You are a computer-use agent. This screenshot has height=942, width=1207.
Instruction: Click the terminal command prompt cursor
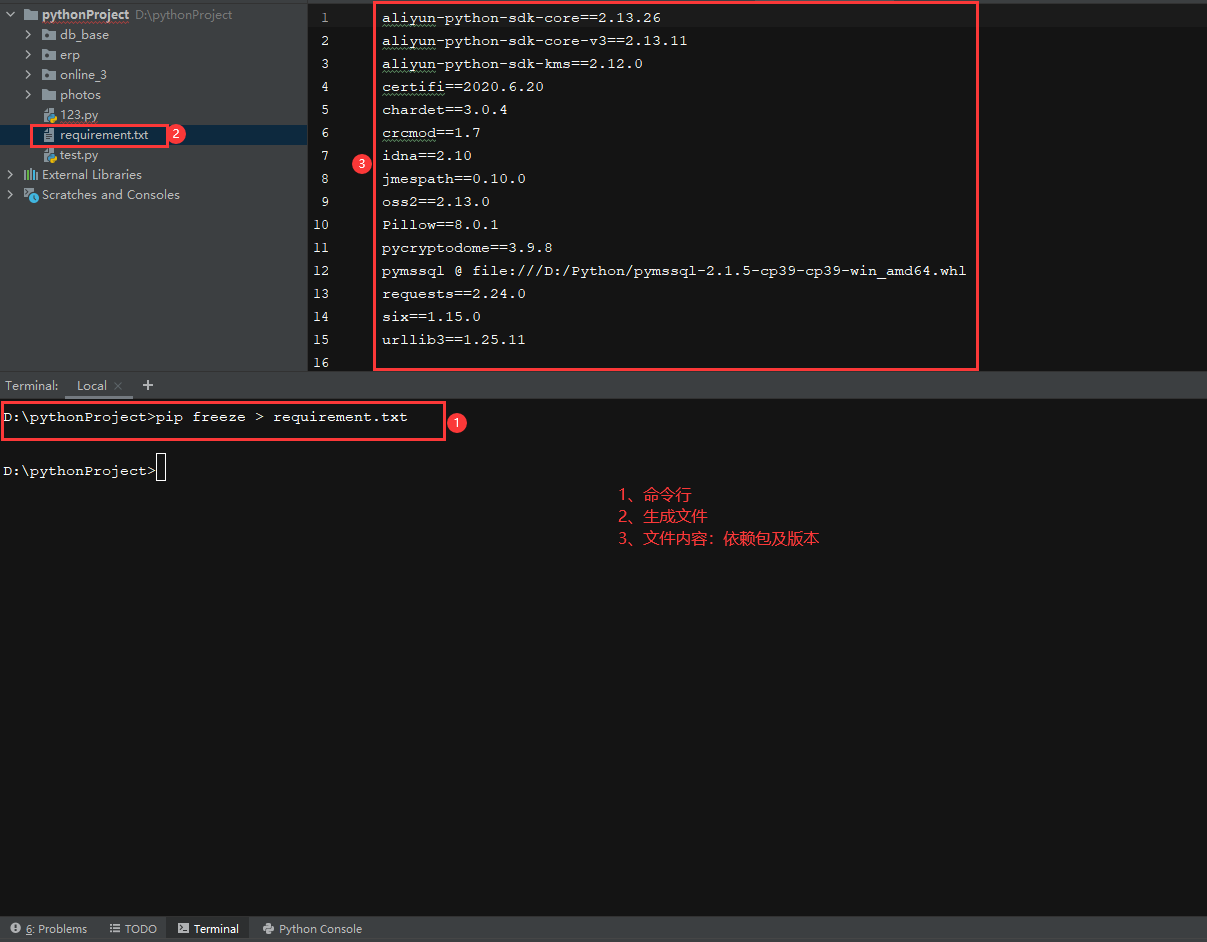click(161, 468)
